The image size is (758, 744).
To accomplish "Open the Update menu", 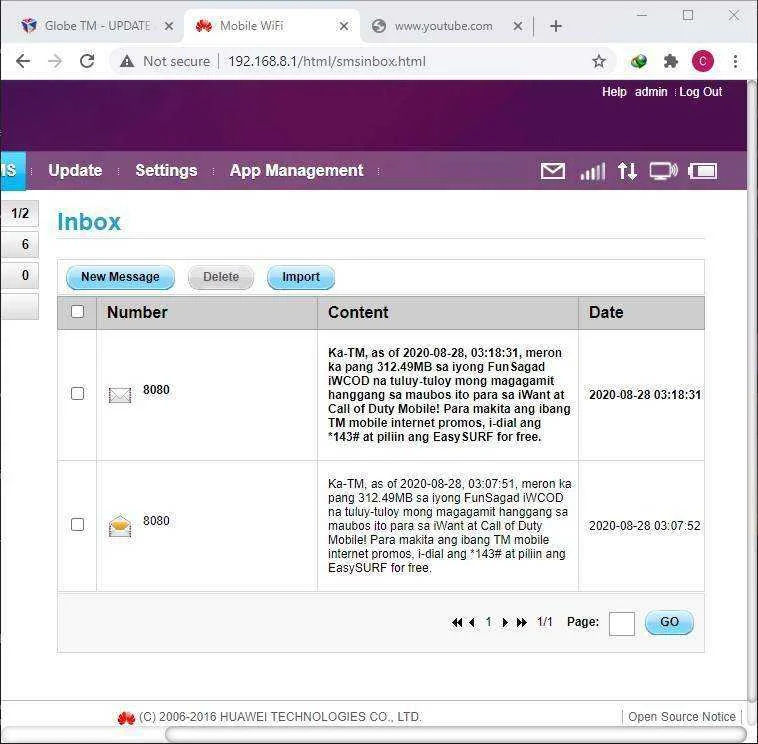I will click(75, 170).
